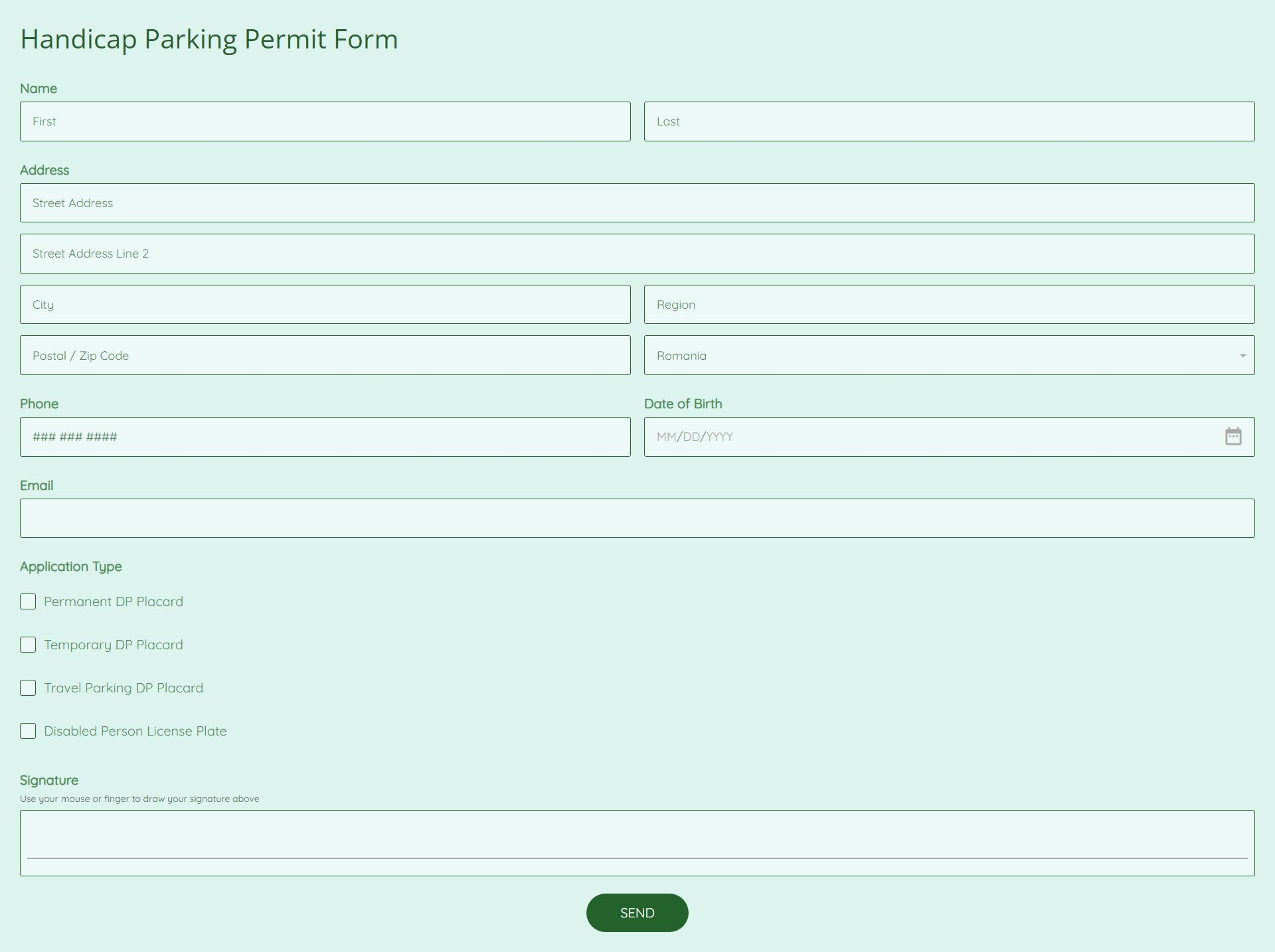This screenshot has width=1275, height=952.
Task: Select the Travel Parking DP Placard checkbox
Action: click(28, 688)
